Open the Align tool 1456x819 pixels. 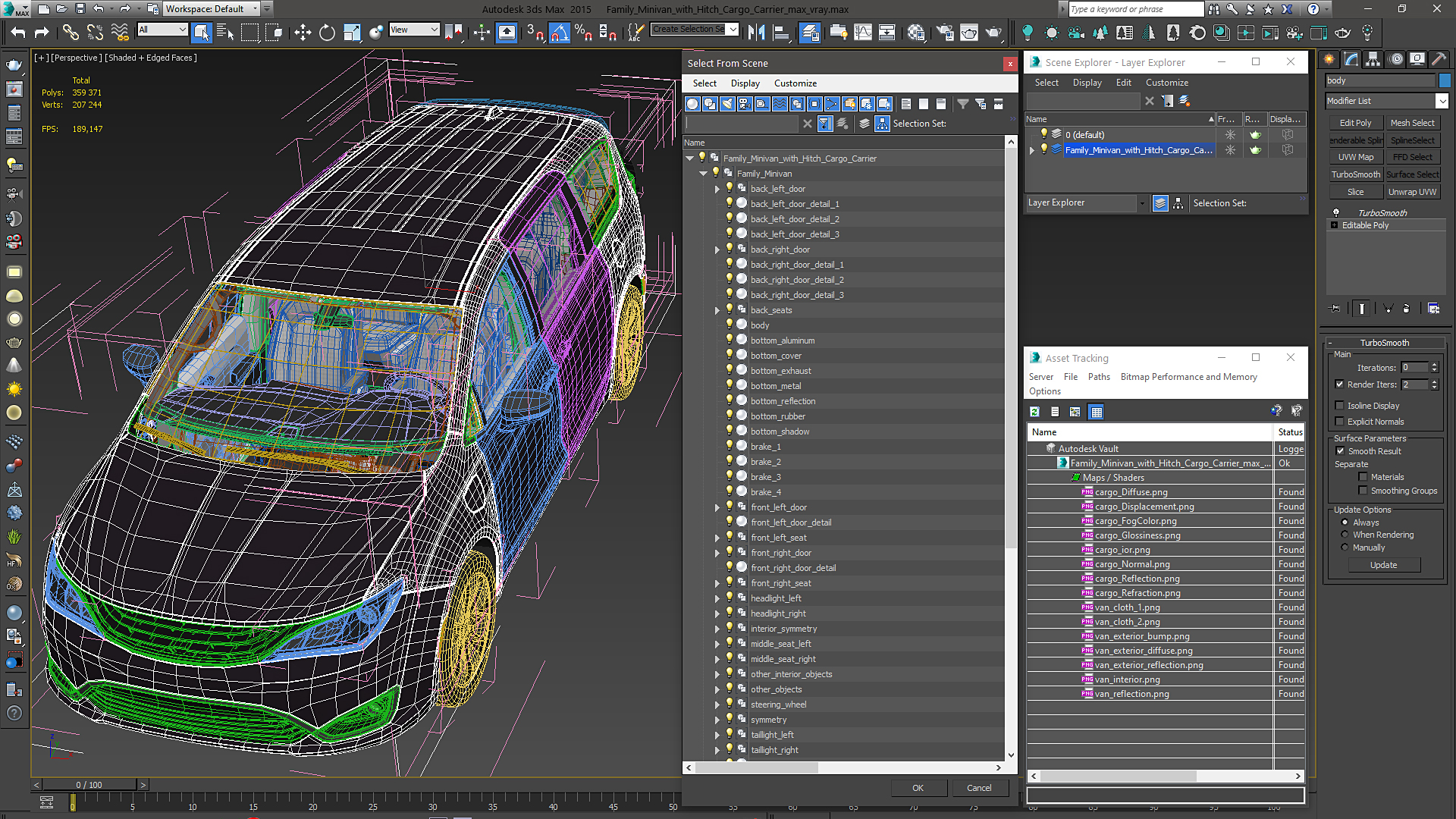pyautogui.click(x=780, y=32)
